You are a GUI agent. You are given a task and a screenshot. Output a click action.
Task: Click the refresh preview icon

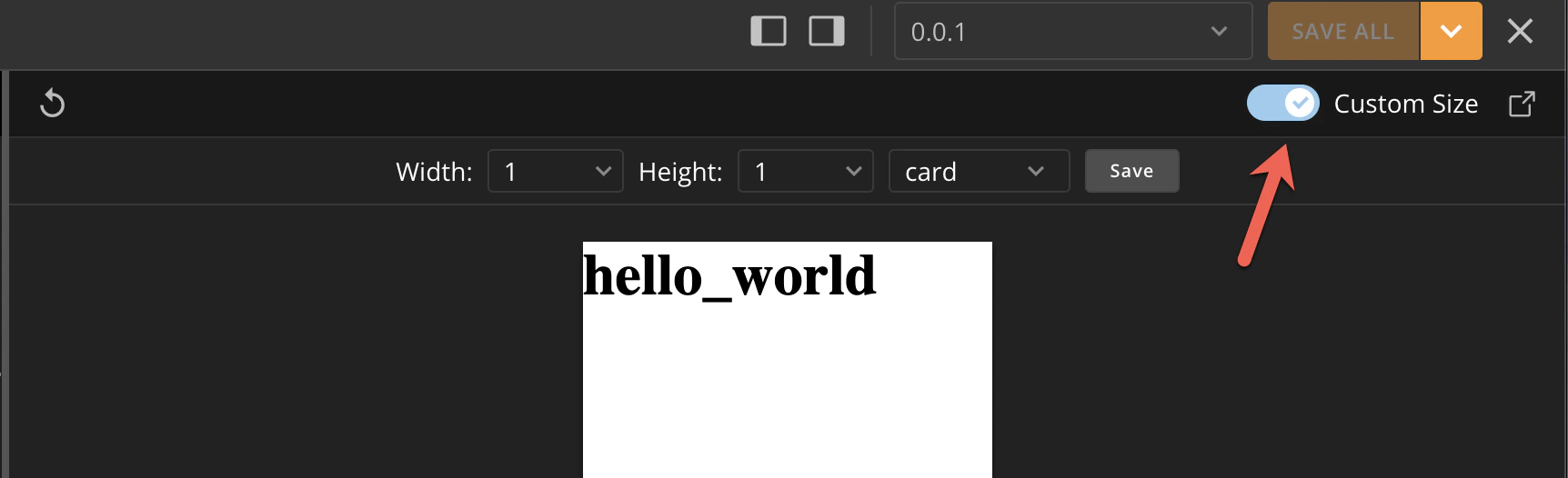point(53,104)
